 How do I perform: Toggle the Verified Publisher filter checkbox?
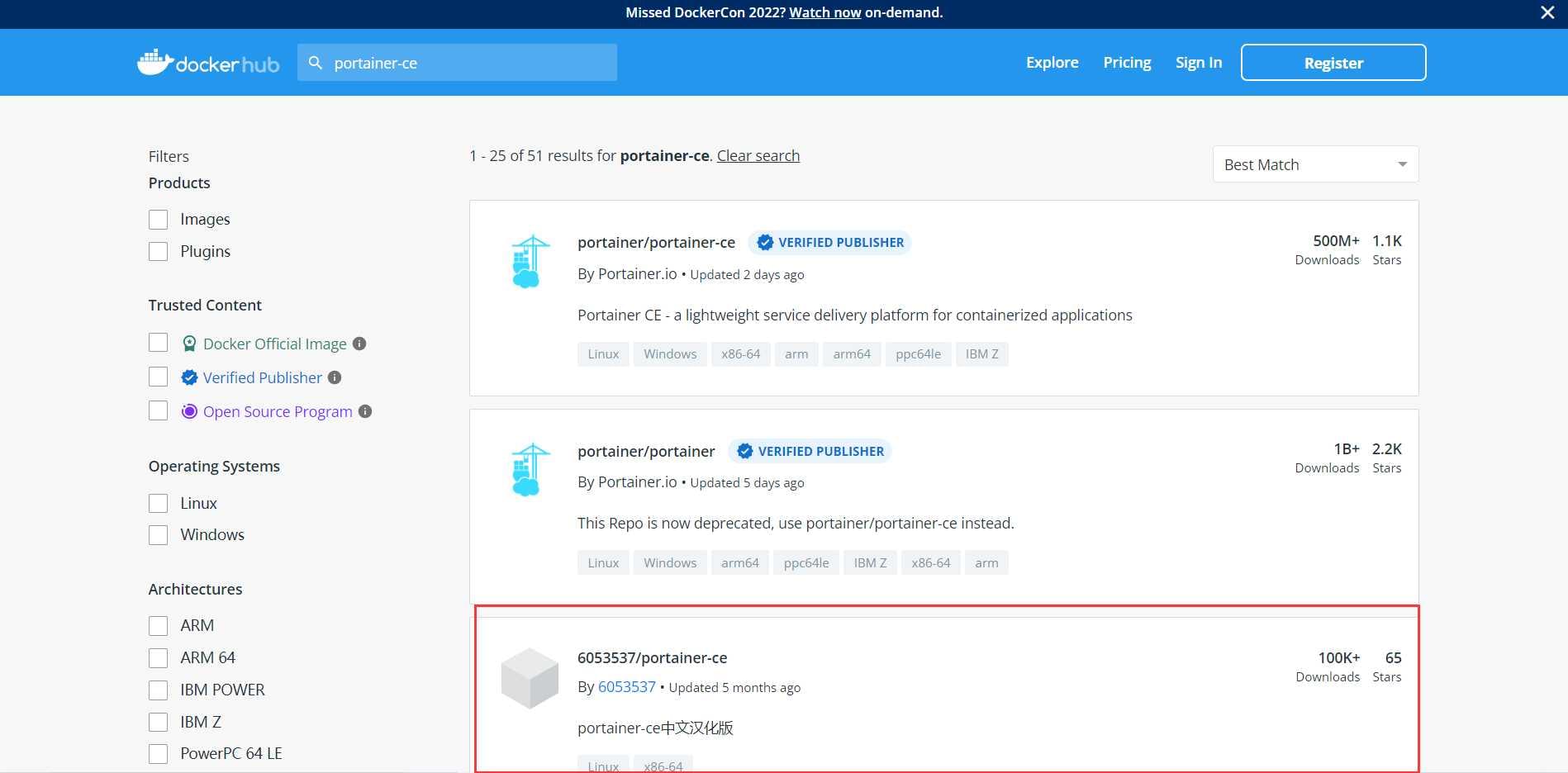pyautogui.click(x=159, y=377)
